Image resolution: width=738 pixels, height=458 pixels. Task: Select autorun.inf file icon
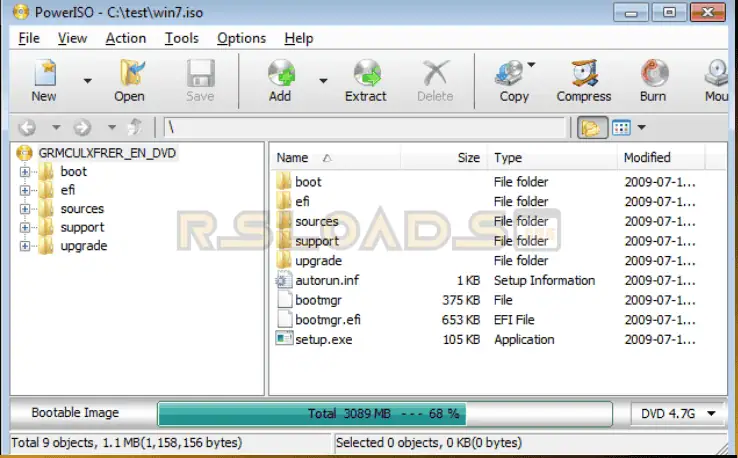click(284, 281)
